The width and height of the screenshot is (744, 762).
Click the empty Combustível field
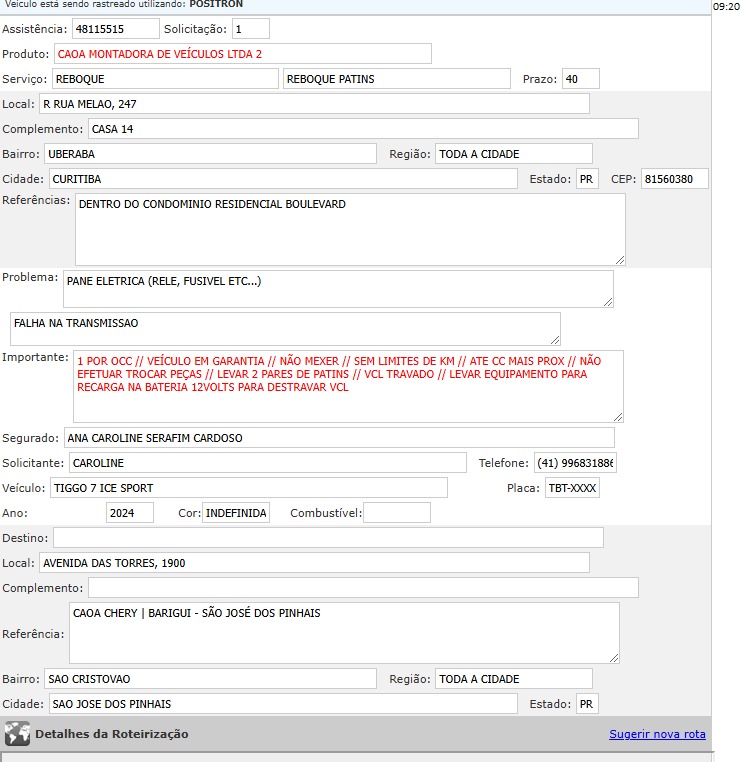point(397,513)
